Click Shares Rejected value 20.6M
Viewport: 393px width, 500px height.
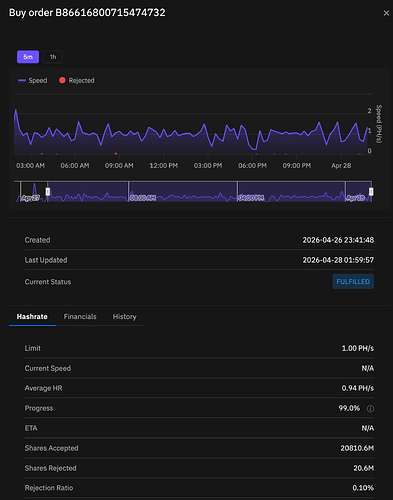(363, 468)
